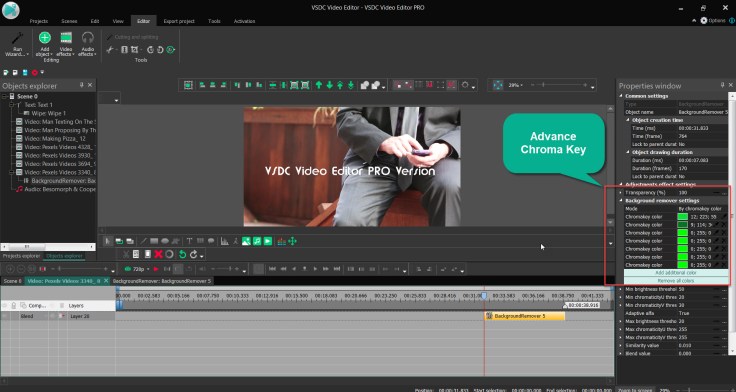This screenshot has height=392, width=736.
Task: Click the red X delete icon
Action: pos(159,254)
